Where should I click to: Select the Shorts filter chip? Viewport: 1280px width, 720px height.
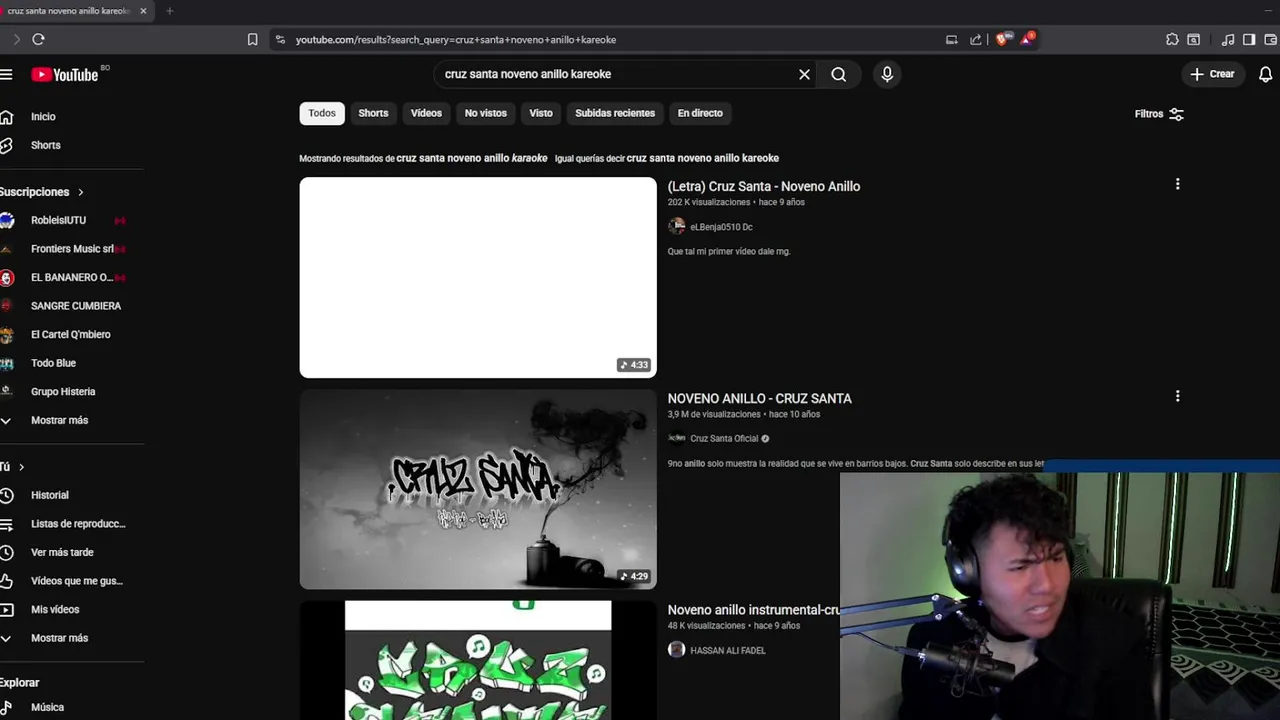click(x=373, y=113)
